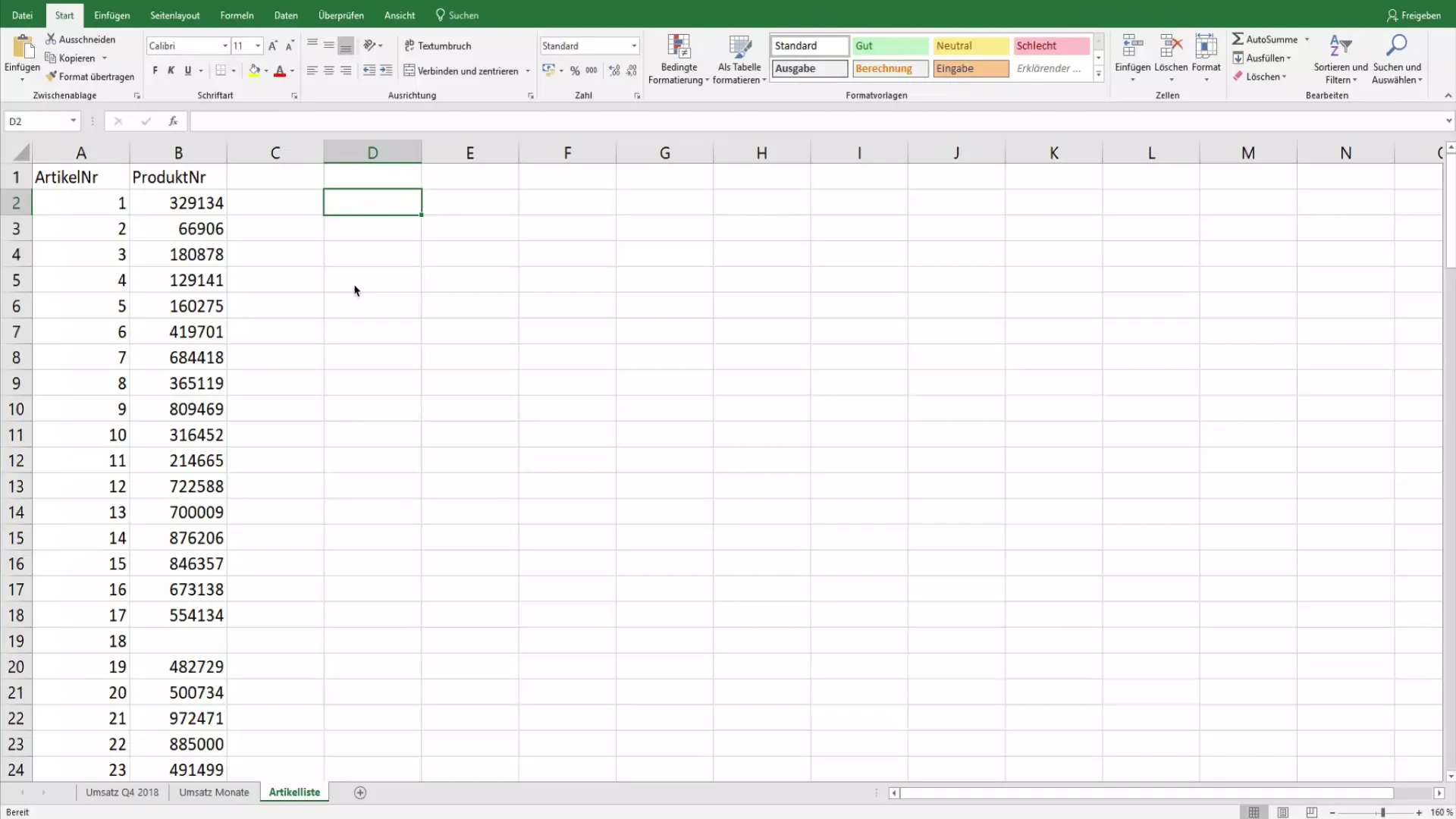Open Bedingte Formatierung
Screen dimensions: 1456x819
(679, 59)
